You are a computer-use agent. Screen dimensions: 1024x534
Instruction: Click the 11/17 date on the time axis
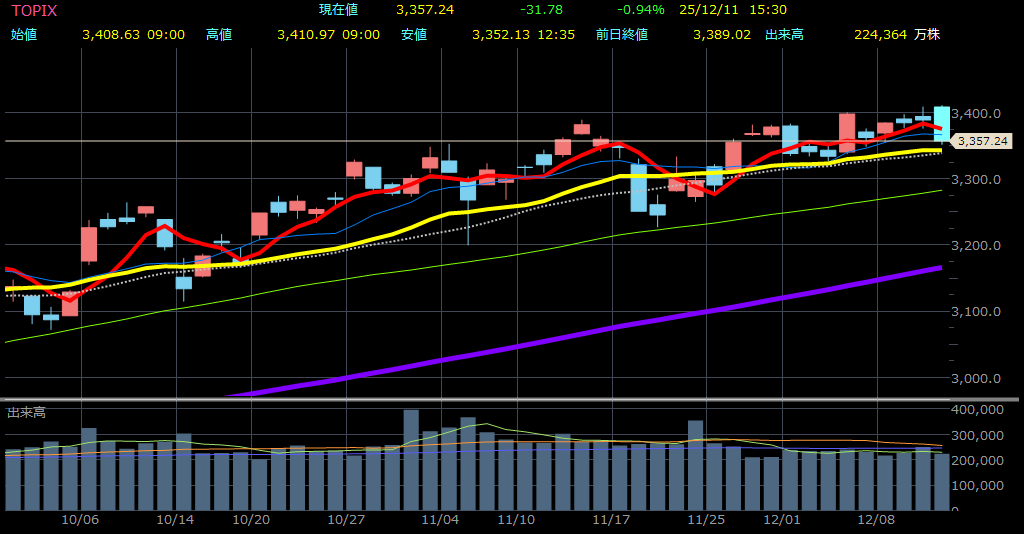610,520
